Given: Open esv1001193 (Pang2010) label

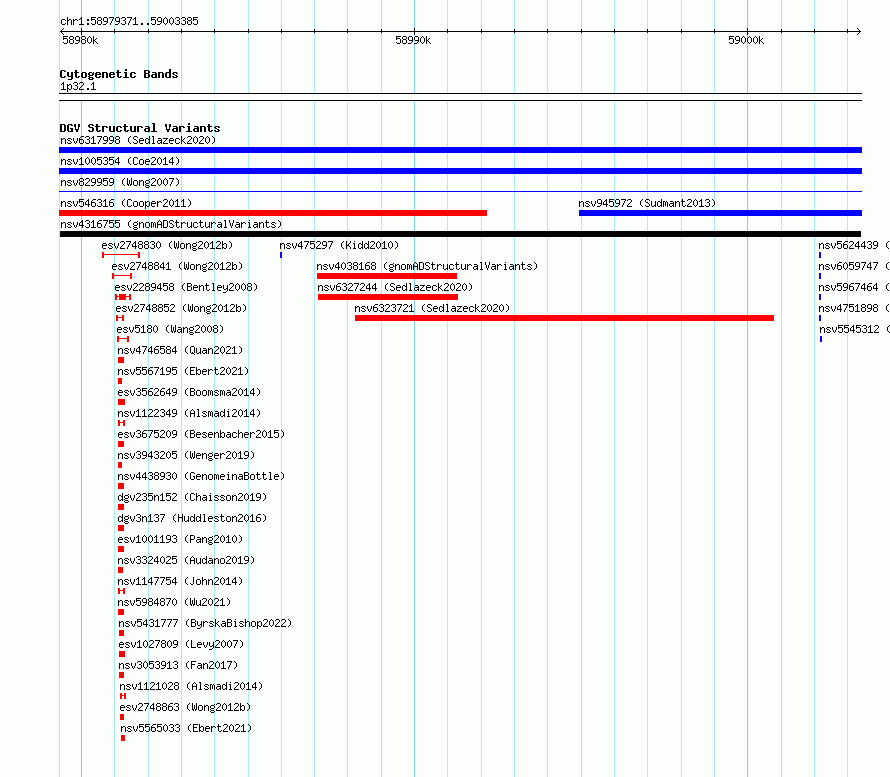Looking at the screenshot, I should pyautogui.click(x=180, y=539).
